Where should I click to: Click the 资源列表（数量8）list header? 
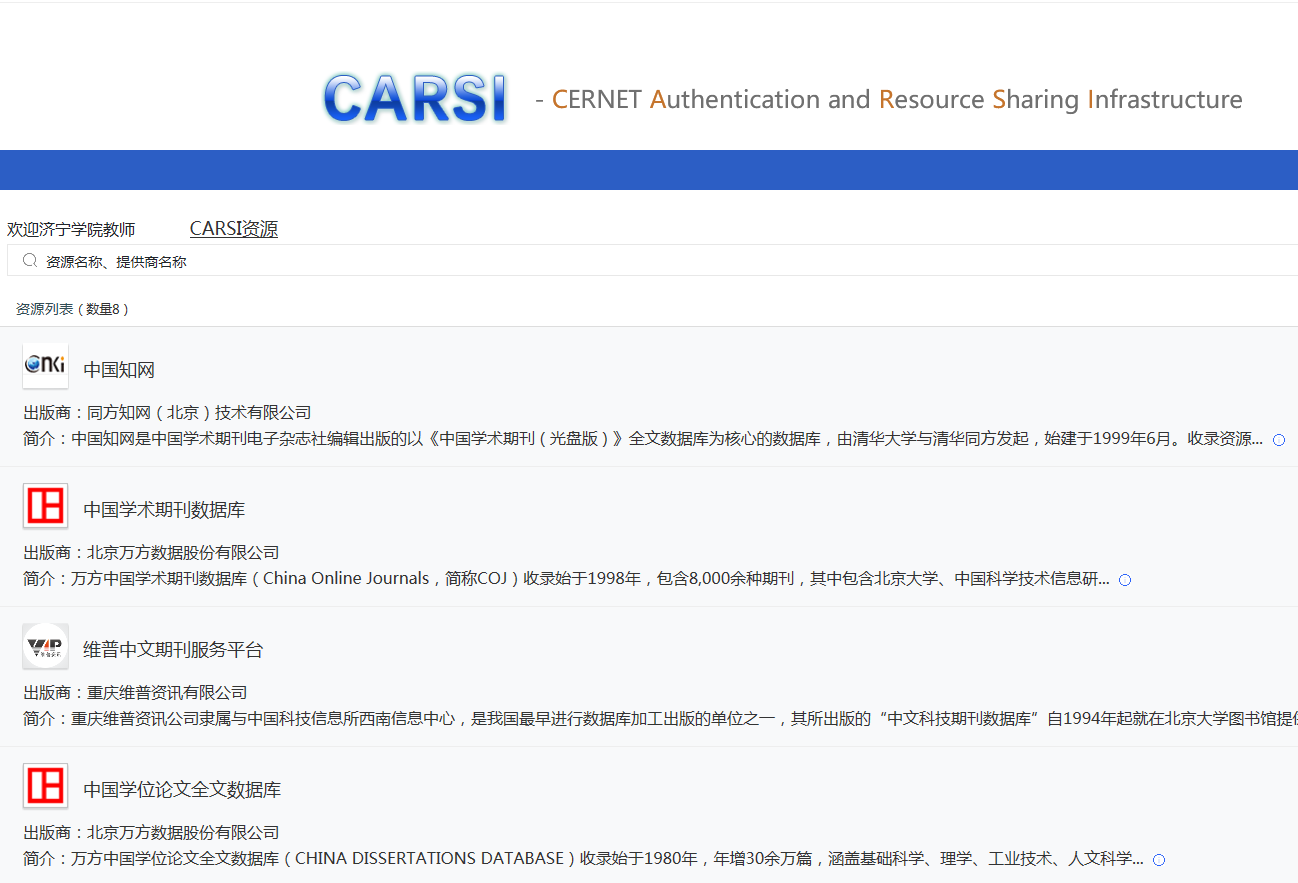(72, 309)
